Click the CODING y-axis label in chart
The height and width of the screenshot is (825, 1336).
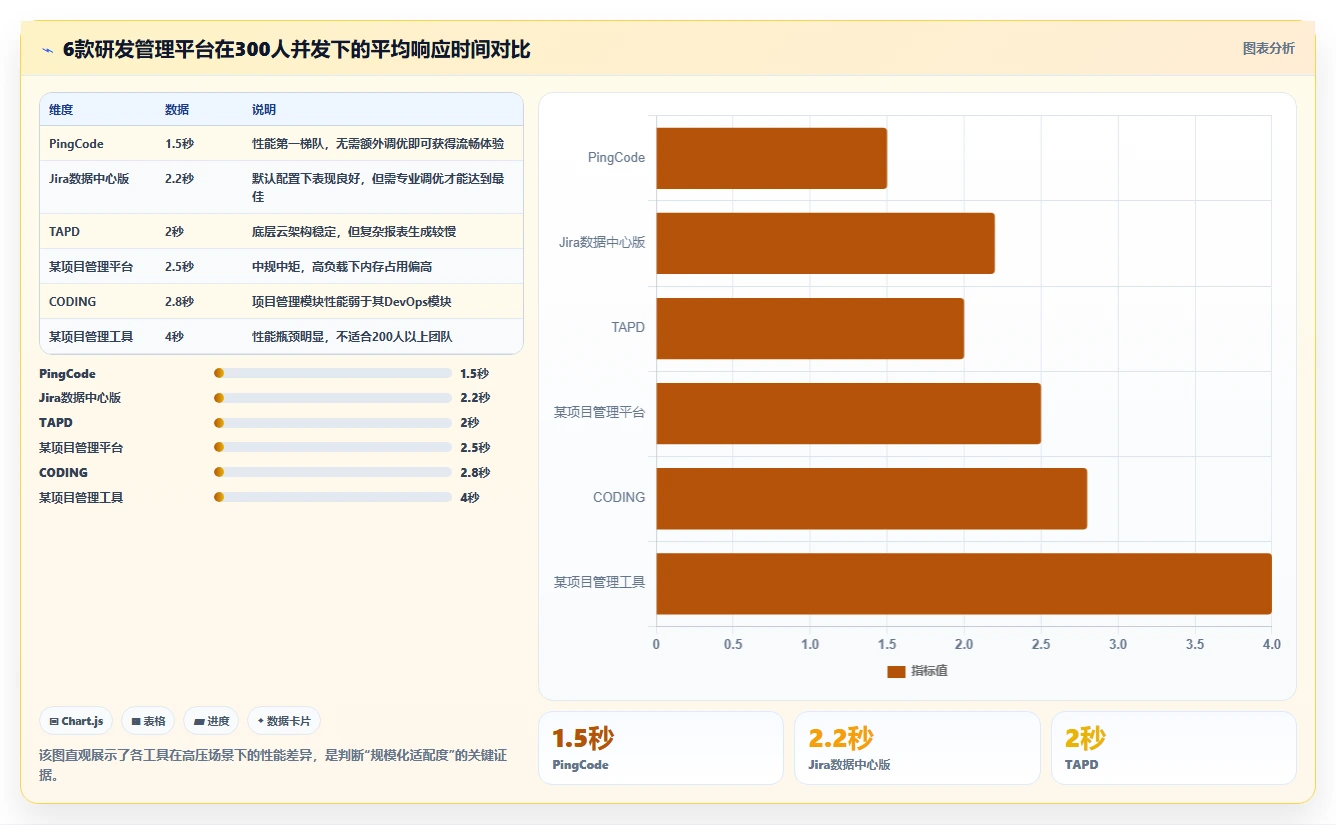point(619,498)
